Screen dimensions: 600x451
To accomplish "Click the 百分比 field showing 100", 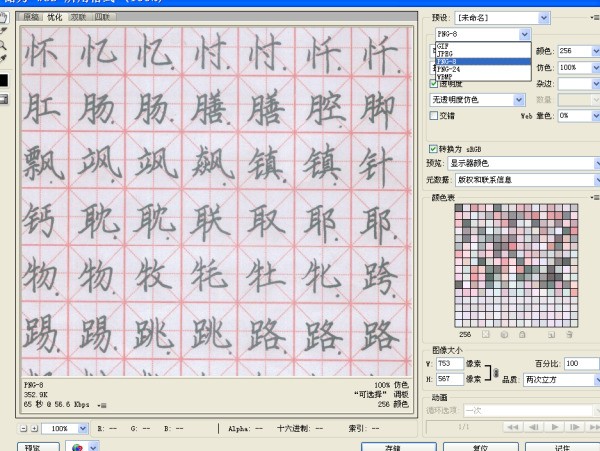I will tap(582, 363).
